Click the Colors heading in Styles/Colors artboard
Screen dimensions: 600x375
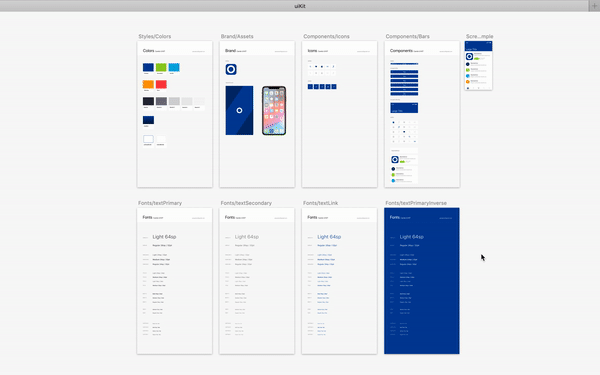[x=148, y=51]
